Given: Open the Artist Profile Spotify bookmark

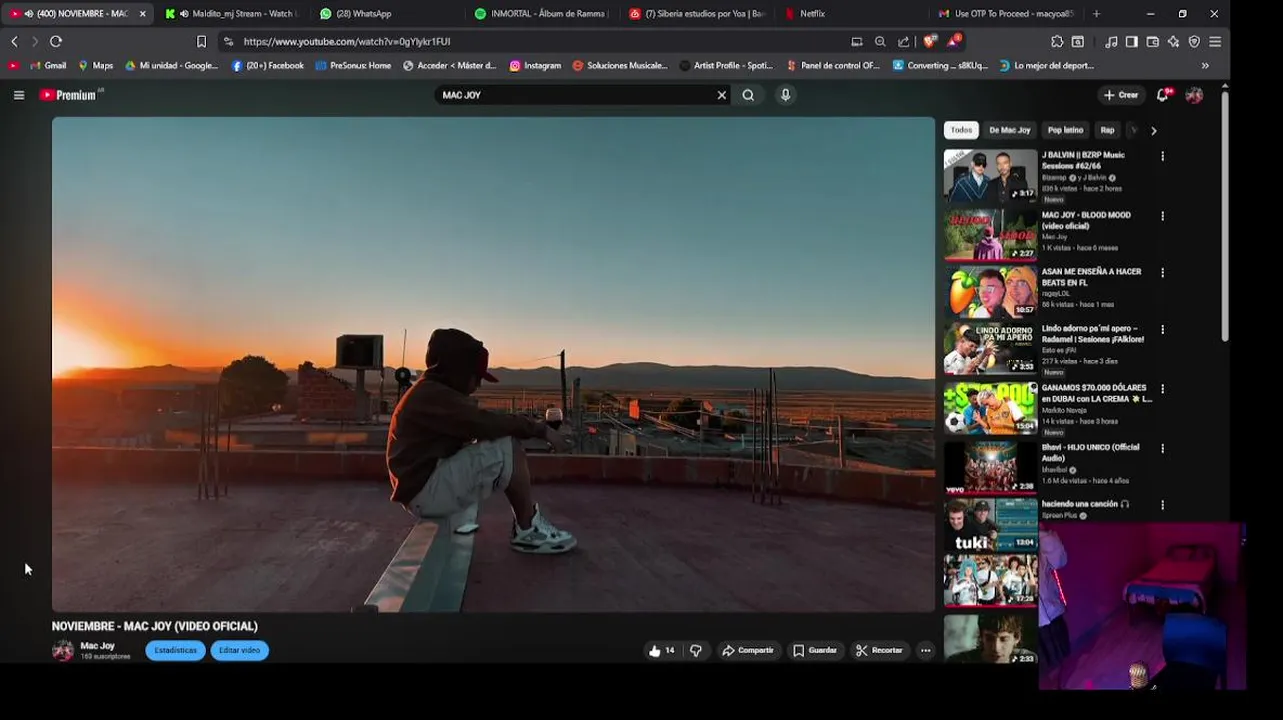Looking at the screenshot, I should (726, 66).
